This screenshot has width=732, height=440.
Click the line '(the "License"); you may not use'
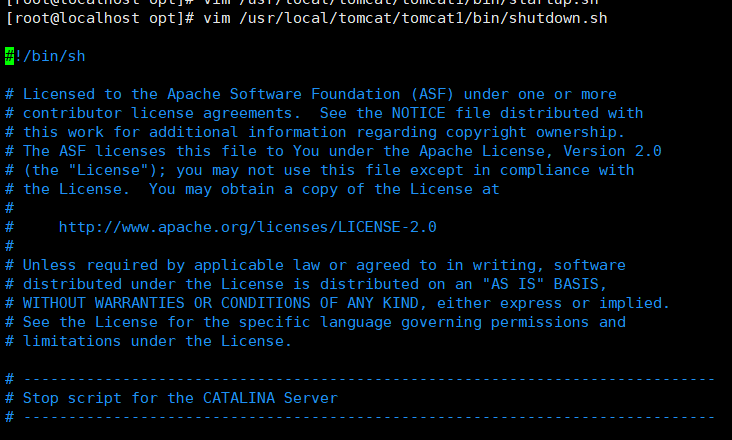(x=320, y=170)
